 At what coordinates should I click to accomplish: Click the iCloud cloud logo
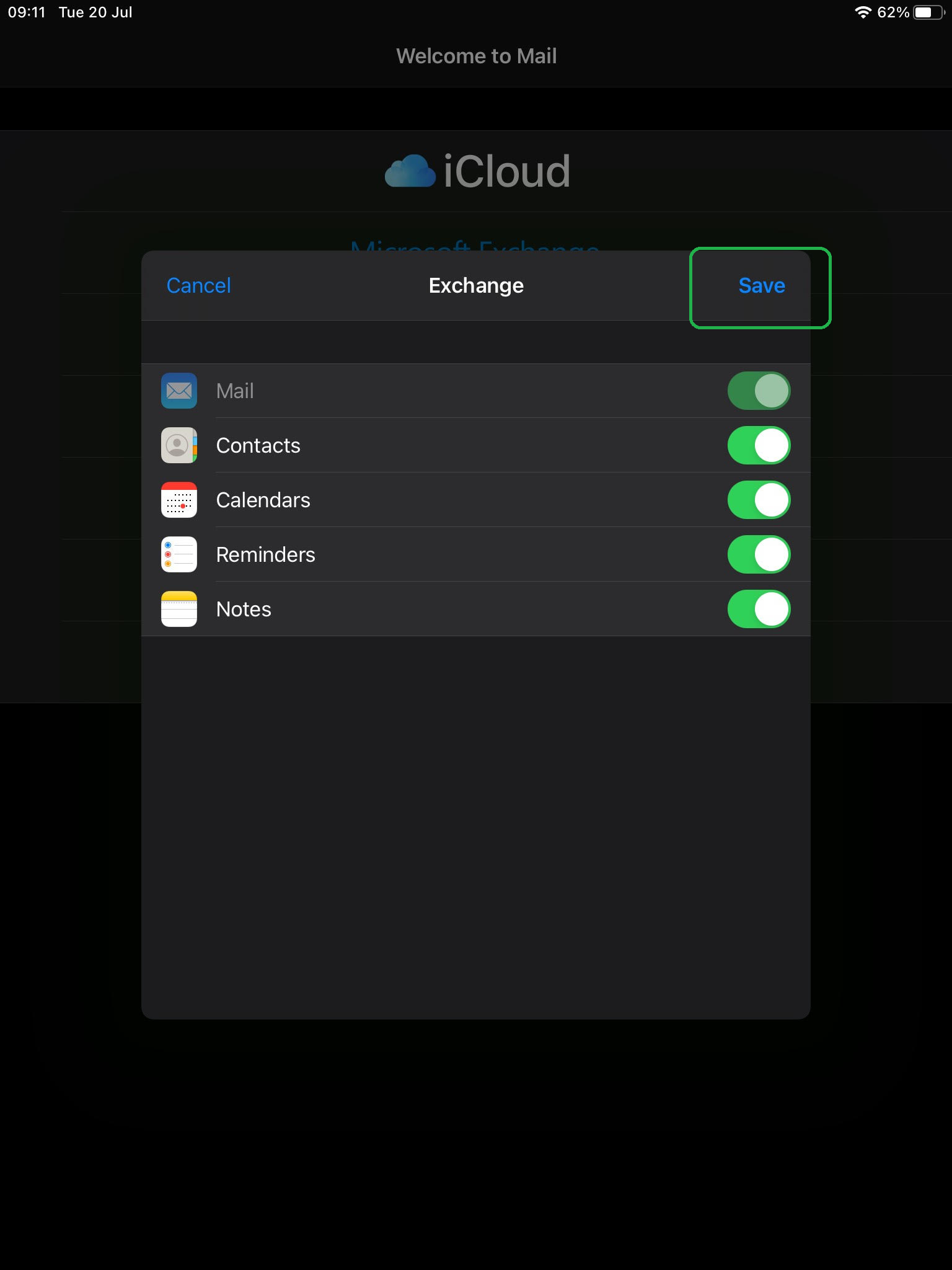[410, 171]
